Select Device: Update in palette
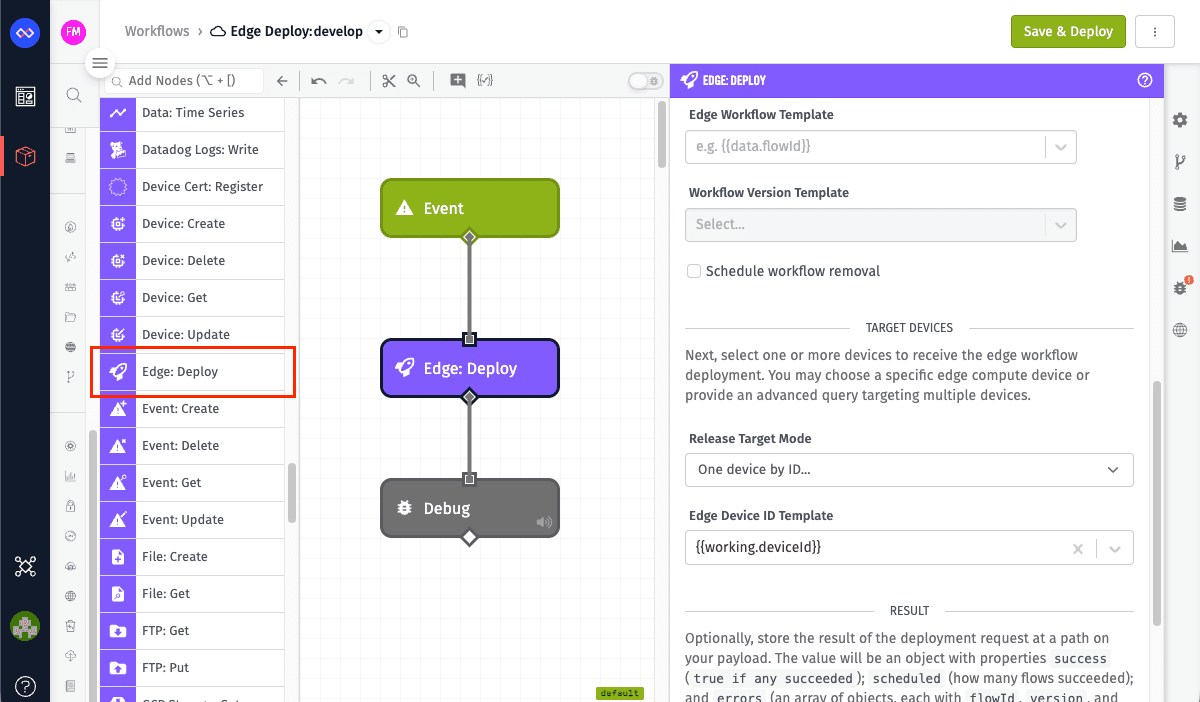The width and height of the screenshot is (1200, 702). 192,335
